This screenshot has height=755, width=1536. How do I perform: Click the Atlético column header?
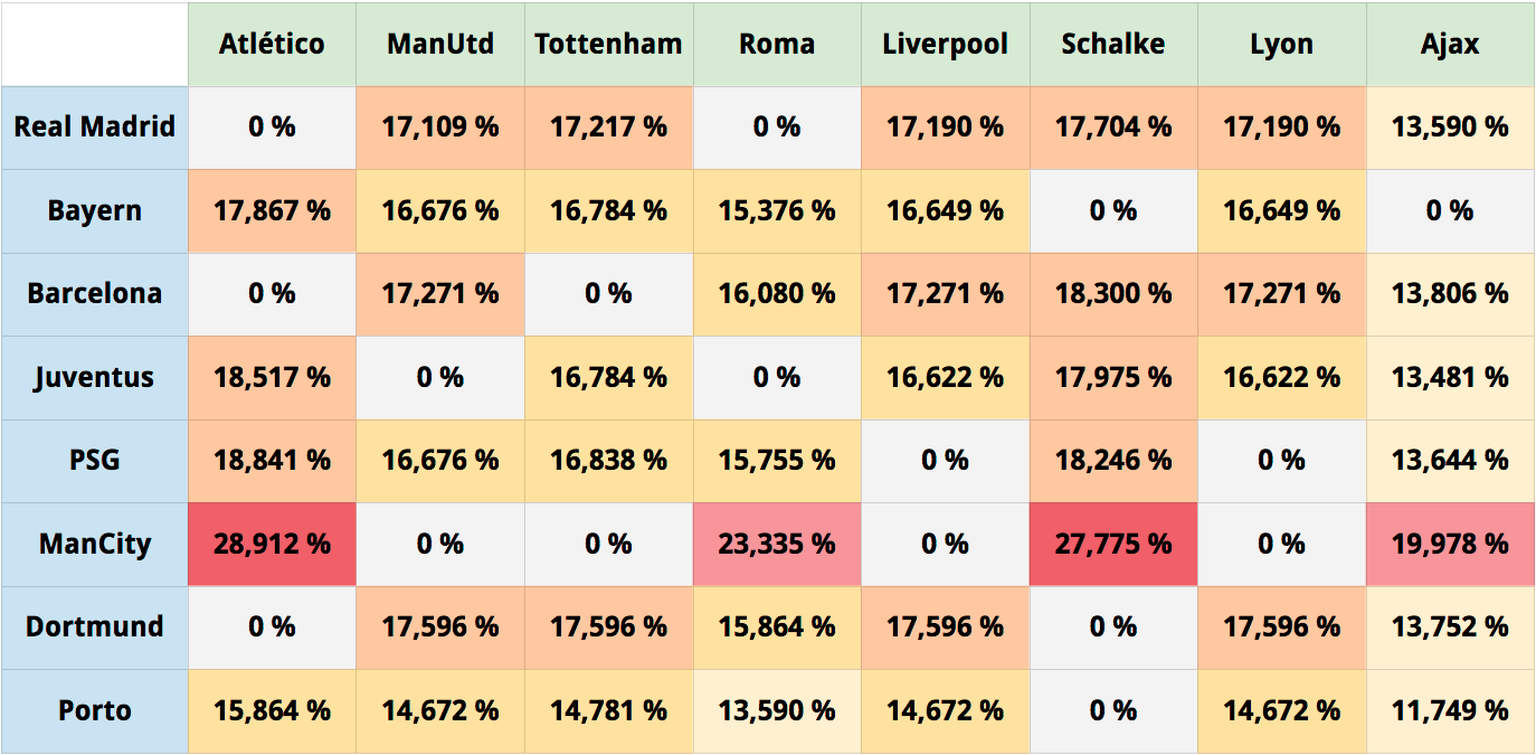(x=271, y=44)
